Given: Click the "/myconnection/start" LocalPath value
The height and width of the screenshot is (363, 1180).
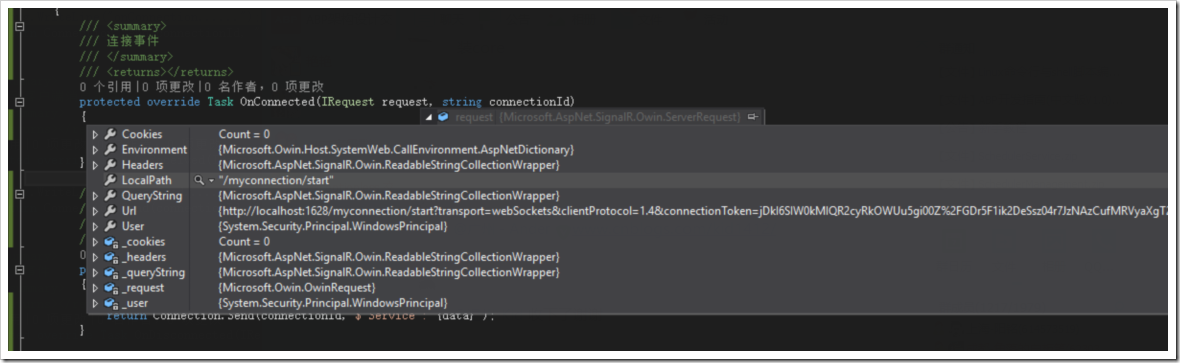Looking at the screenshot, I should [276, 181].
